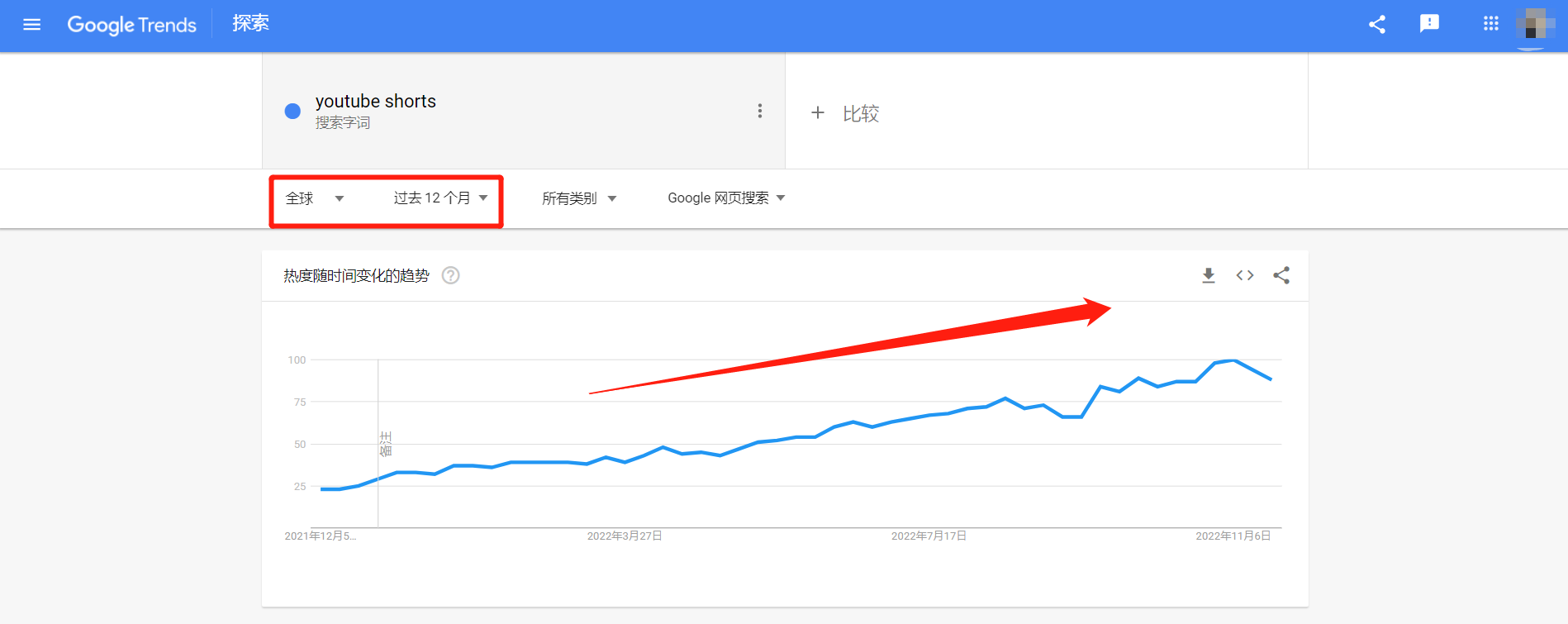The width and height of the screenshot is (1568, 624).
Task: Expand the 过去 12 个月 time range dropdown
Action: pyautogui.click(x=440, y=198)
